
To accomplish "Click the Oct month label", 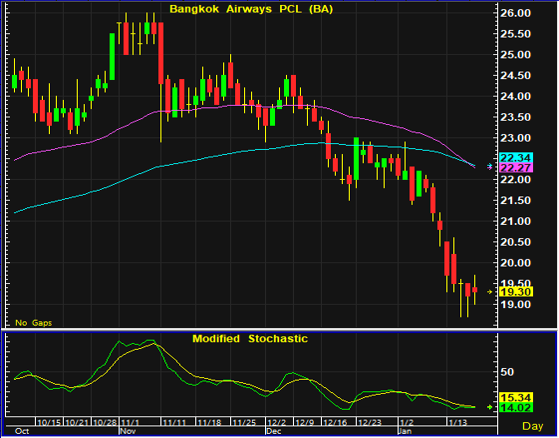I will (x=22, y=431).
